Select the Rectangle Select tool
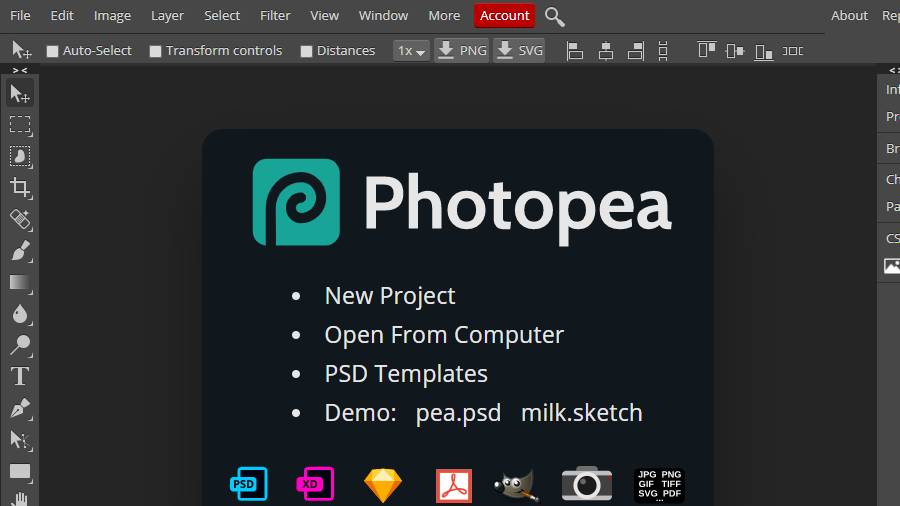900x506 pixels. click(x=20, y=125)
